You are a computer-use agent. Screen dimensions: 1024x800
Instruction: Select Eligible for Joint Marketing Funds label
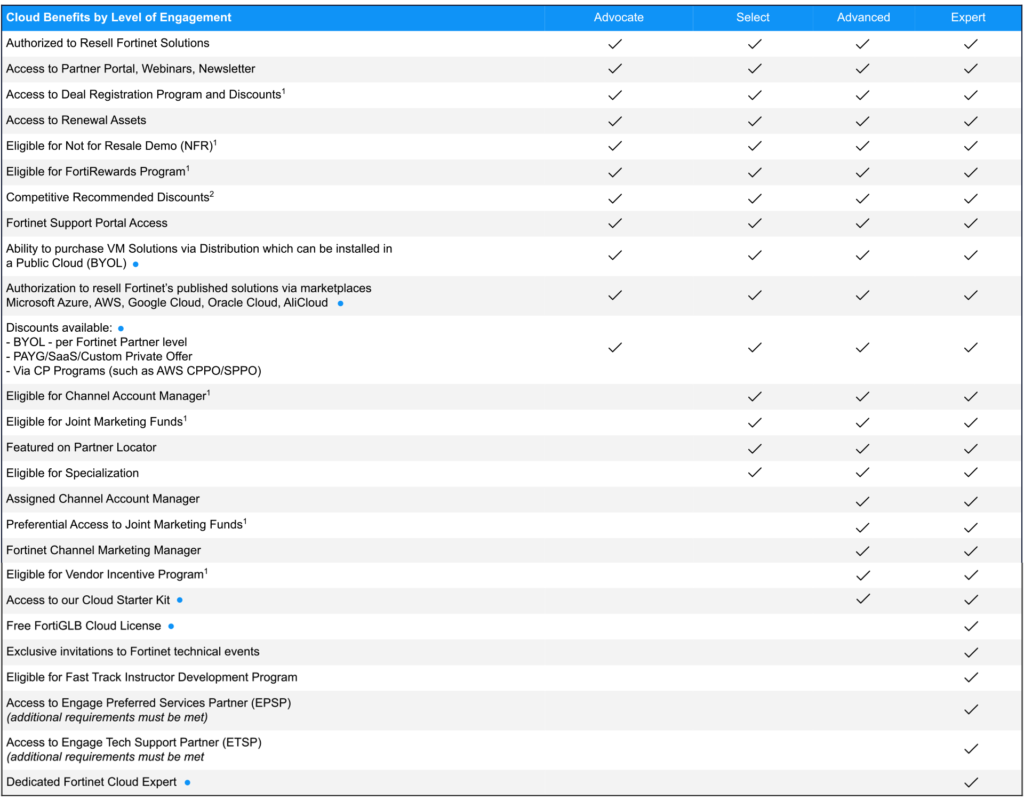(x=97, y=422)
